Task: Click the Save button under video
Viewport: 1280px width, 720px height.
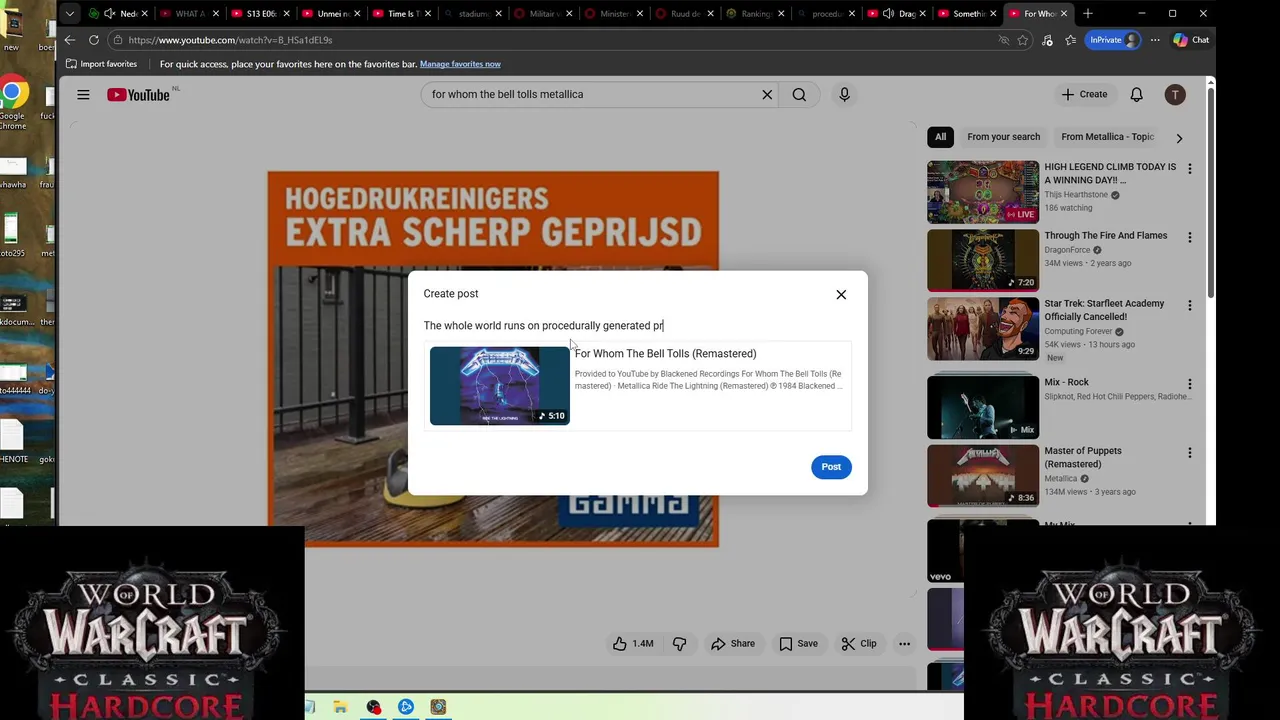Action: [x=798, y=644]
